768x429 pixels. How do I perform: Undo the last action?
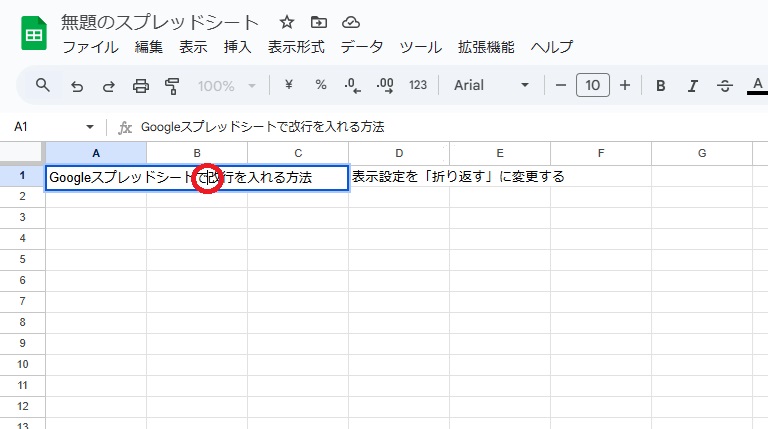(76, 86)
